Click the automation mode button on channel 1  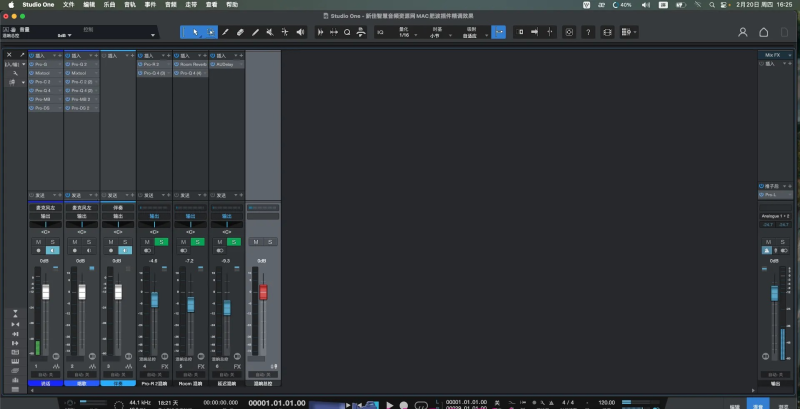pos(45,375)
